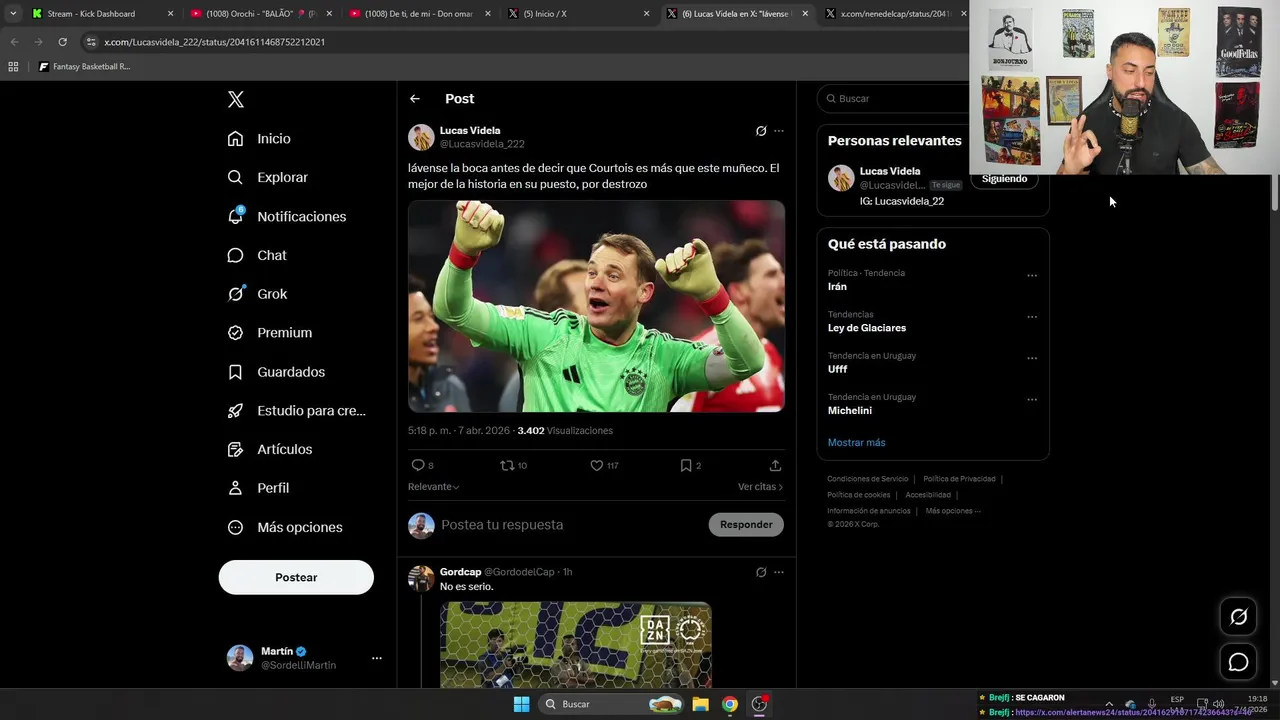Open Ver citas link
The width and height of the screenshot is (1280, 720).
[760, 487]
